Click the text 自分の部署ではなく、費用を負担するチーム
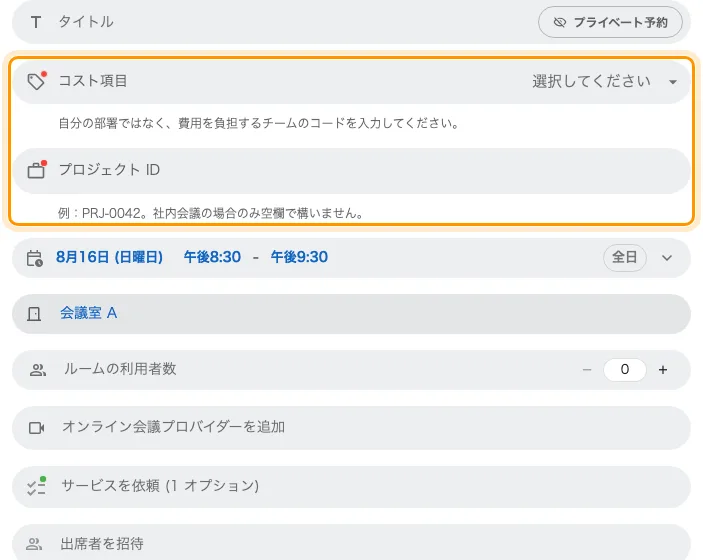703x560 pixels. [178, 123]
